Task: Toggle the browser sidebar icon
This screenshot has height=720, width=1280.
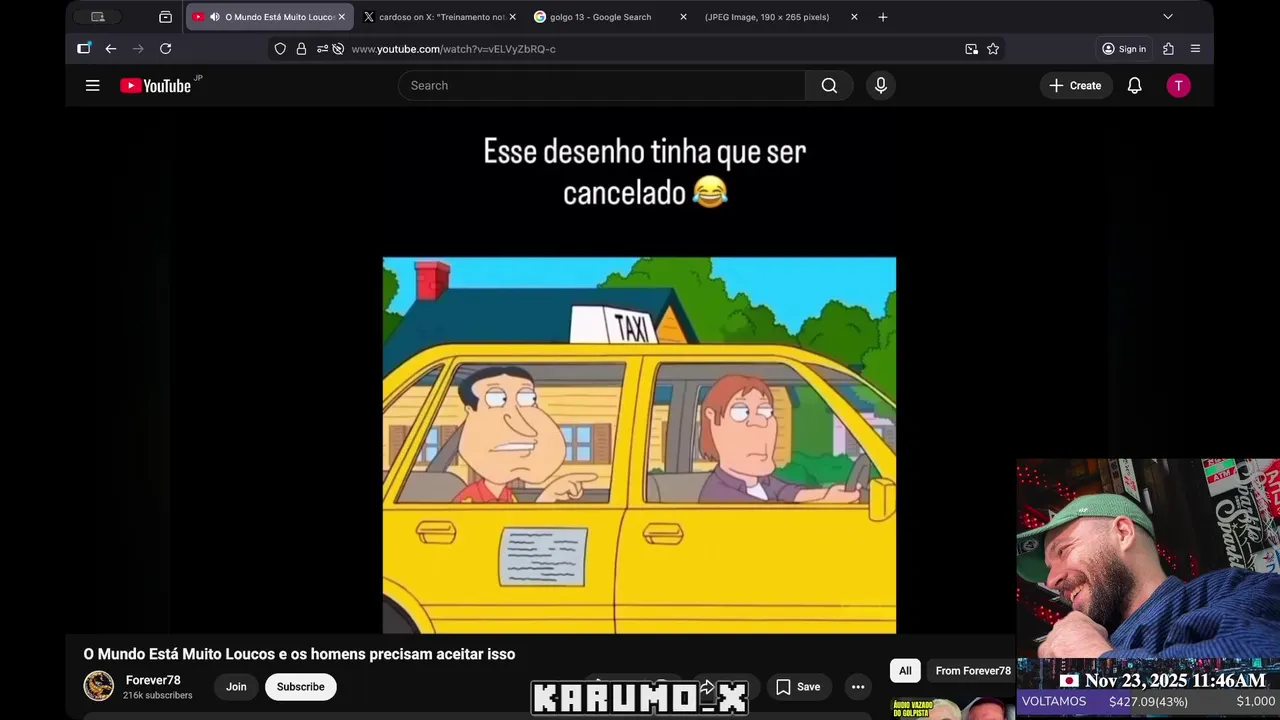Action: [84, 49]
